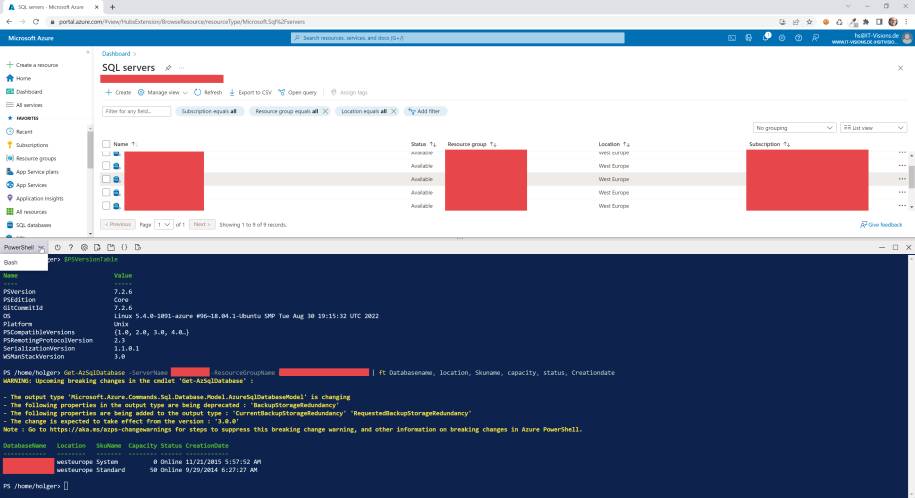
Task: Check the checkbox on the highlighted server row
Action: point(106,179)
